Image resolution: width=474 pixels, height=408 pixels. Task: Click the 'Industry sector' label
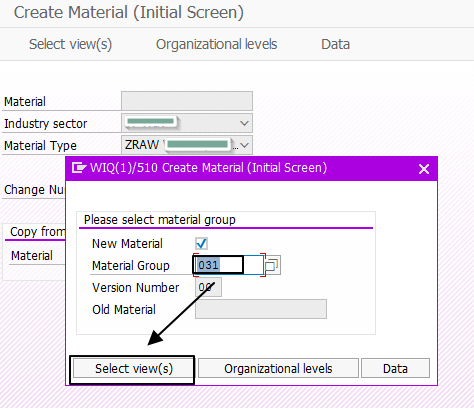coord(45,124)
